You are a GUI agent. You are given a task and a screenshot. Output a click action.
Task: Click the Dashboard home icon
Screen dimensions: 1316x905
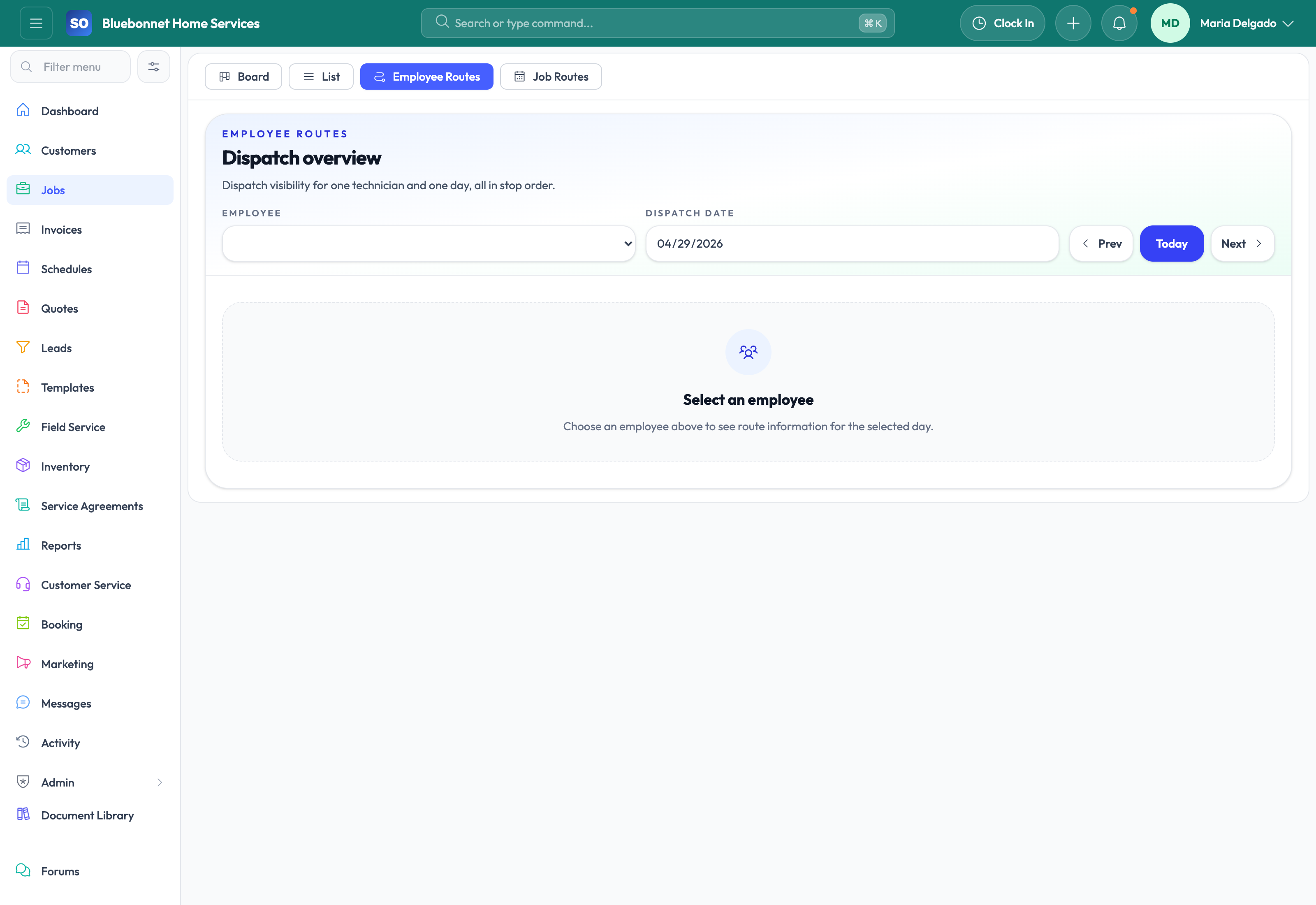[23, 111]
